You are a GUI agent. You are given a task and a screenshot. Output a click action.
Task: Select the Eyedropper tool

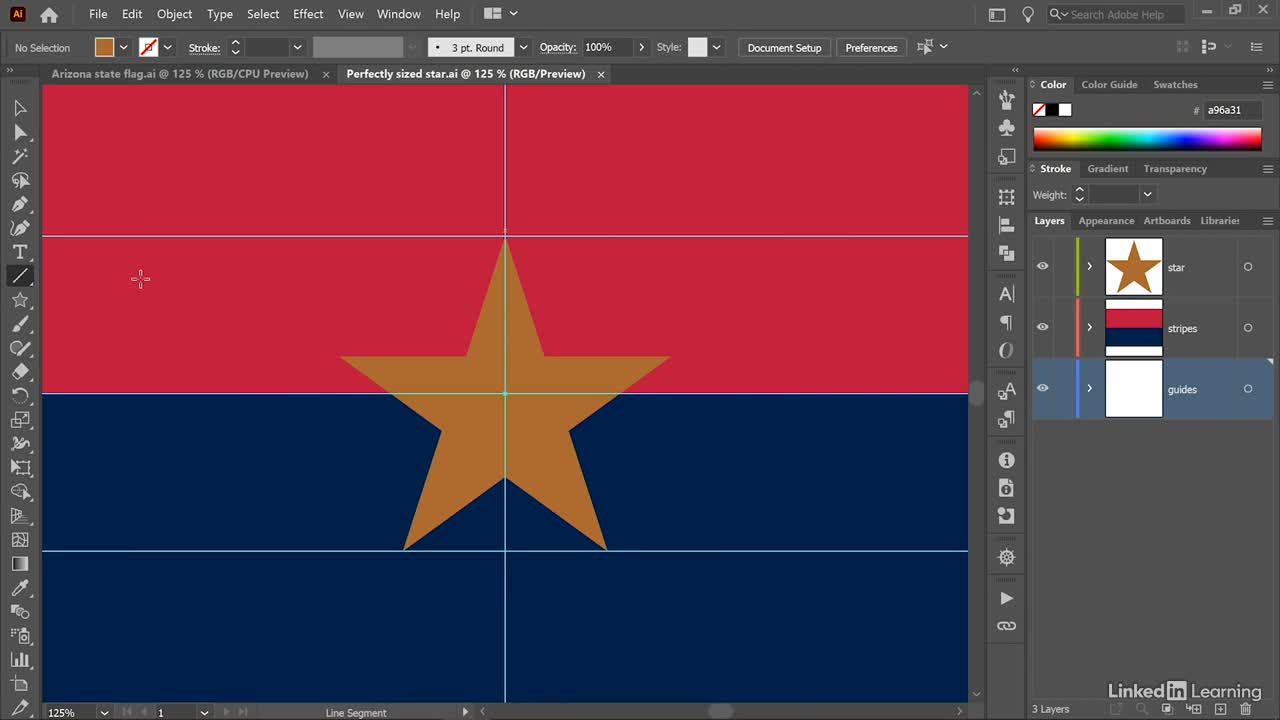click(x=20, y=588)
